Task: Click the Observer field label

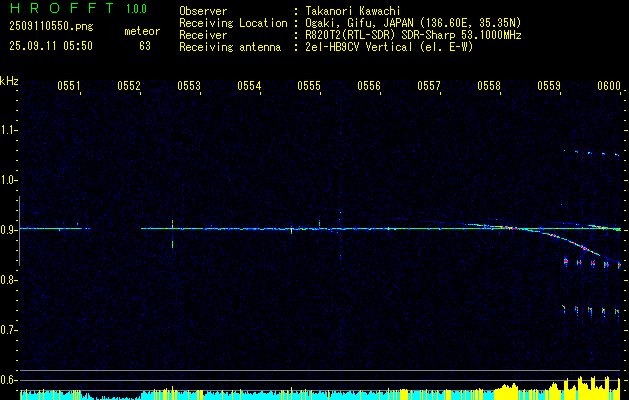Action: coord(203,11)
